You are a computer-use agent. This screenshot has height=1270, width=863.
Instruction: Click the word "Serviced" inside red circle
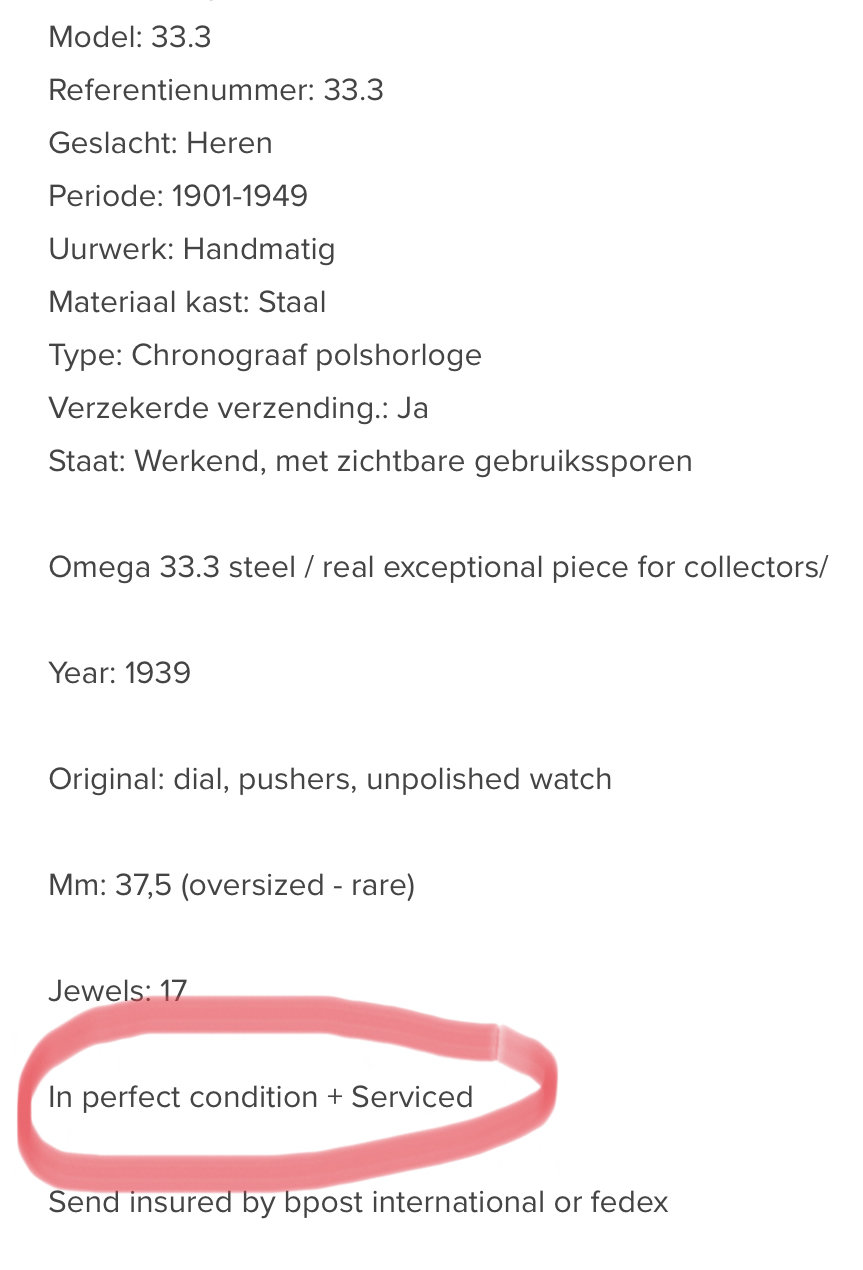412,1097
